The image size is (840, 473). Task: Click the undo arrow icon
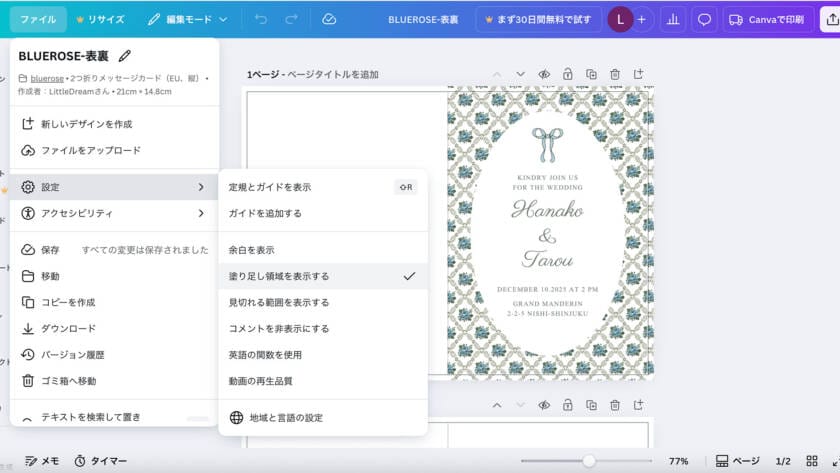(261, 19)
